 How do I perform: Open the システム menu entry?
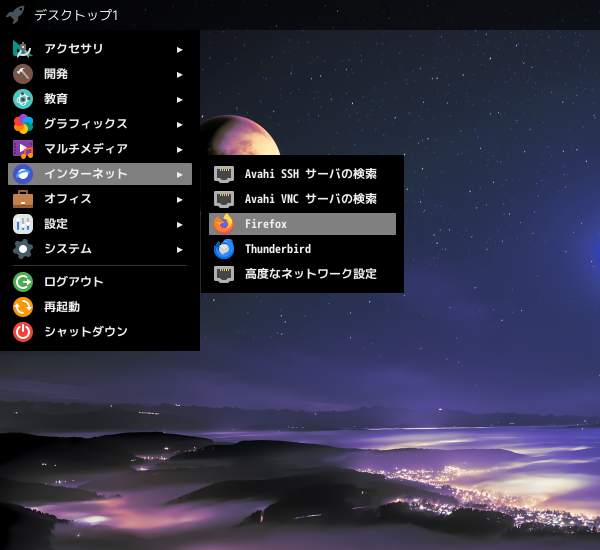[x=100, y=249]
